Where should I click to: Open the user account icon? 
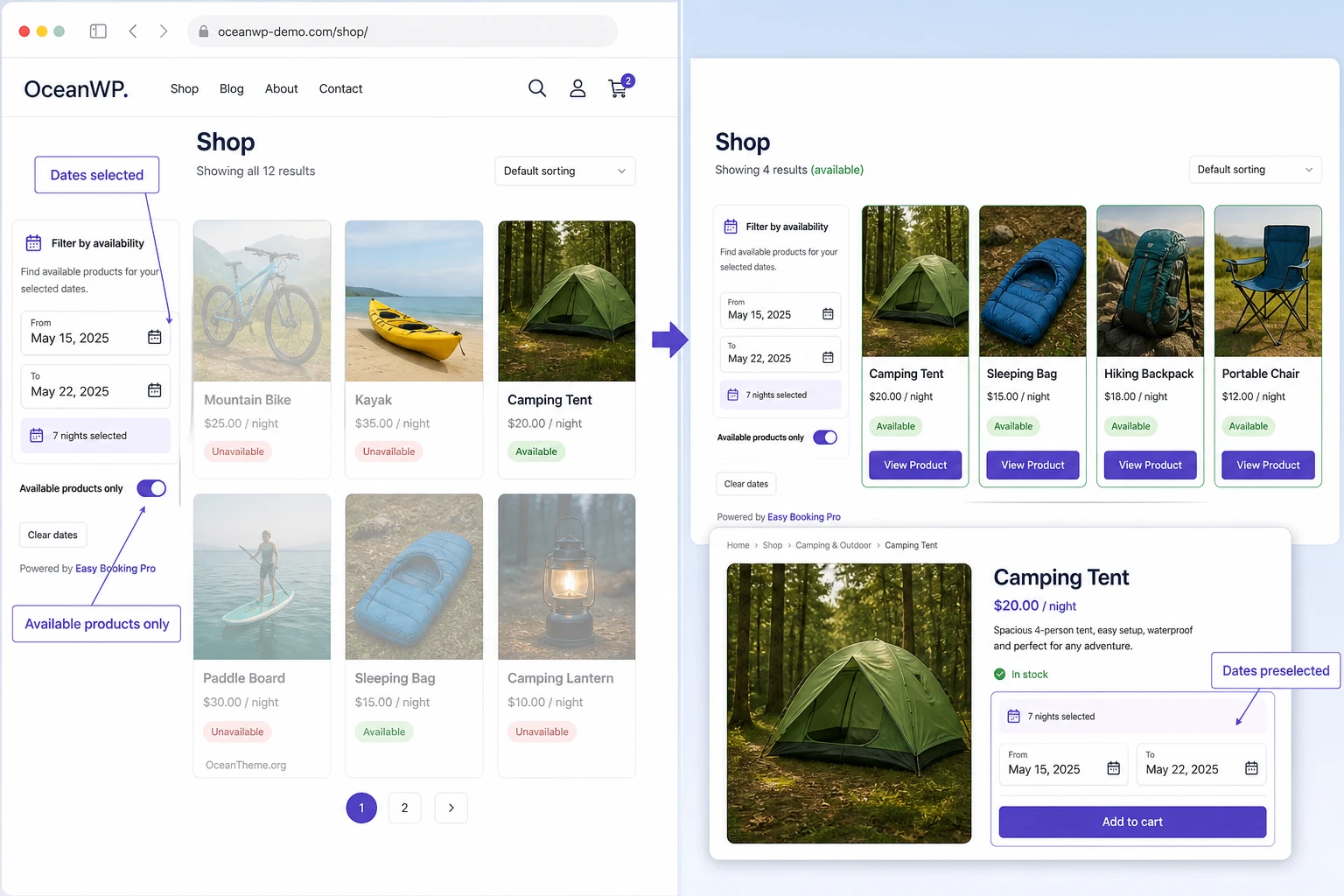coord(577,88)
